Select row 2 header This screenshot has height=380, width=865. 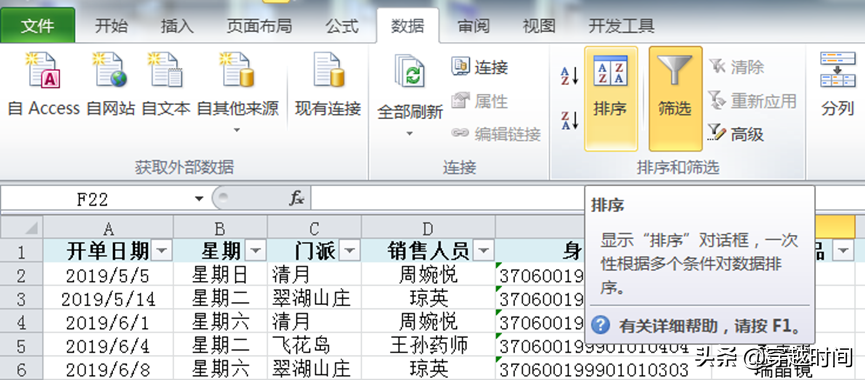pos(22,274)
